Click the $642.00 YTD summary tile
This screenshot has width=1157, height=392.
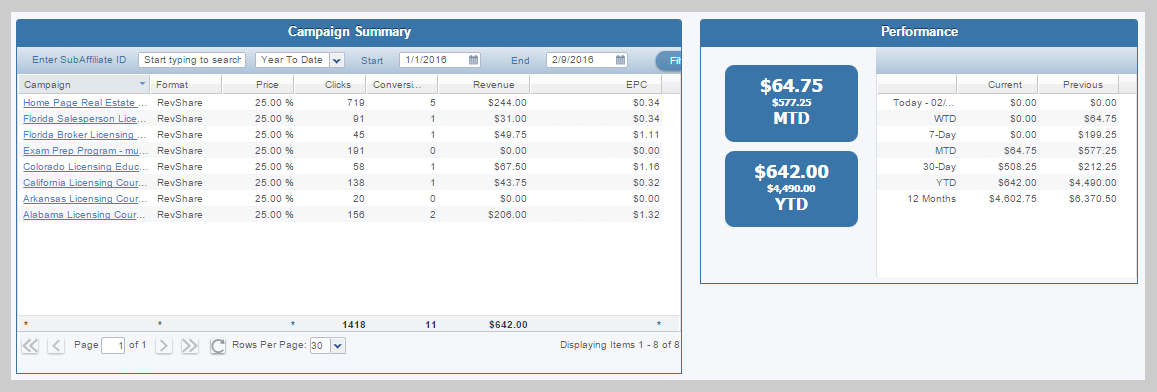tap(791, 189)
